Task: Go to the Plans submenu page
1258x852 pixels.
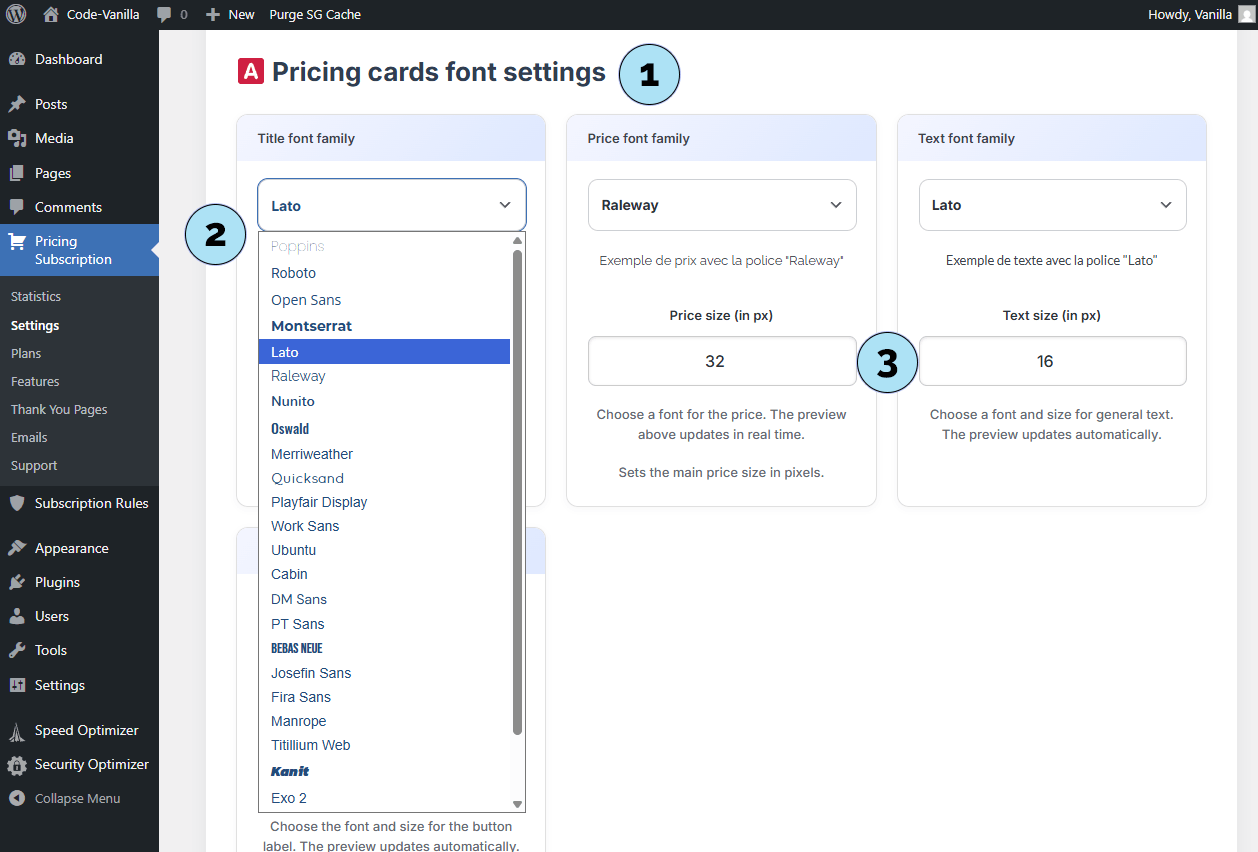Action: coord(26,353)
